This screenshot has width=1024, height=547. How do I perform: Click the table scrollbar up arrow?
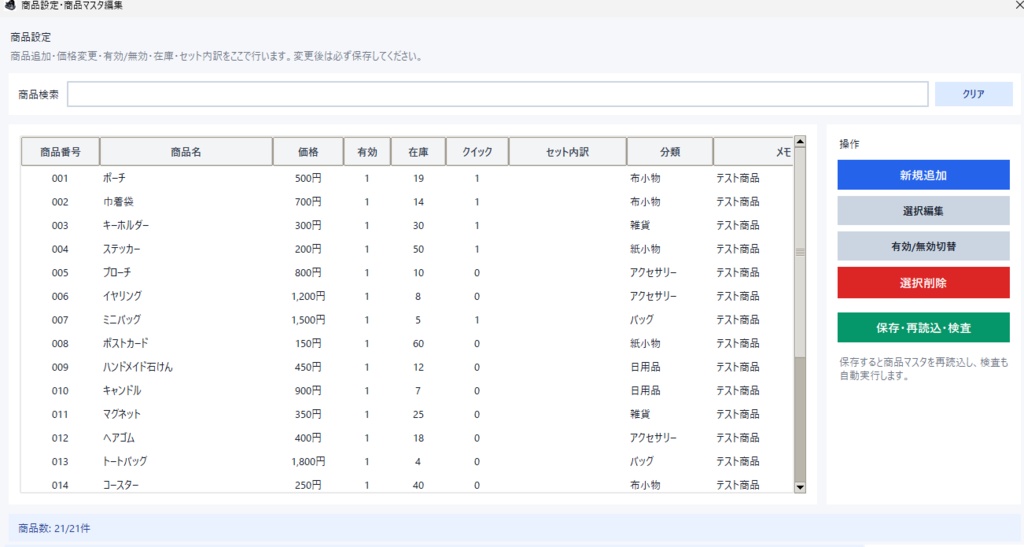(799, 142)
